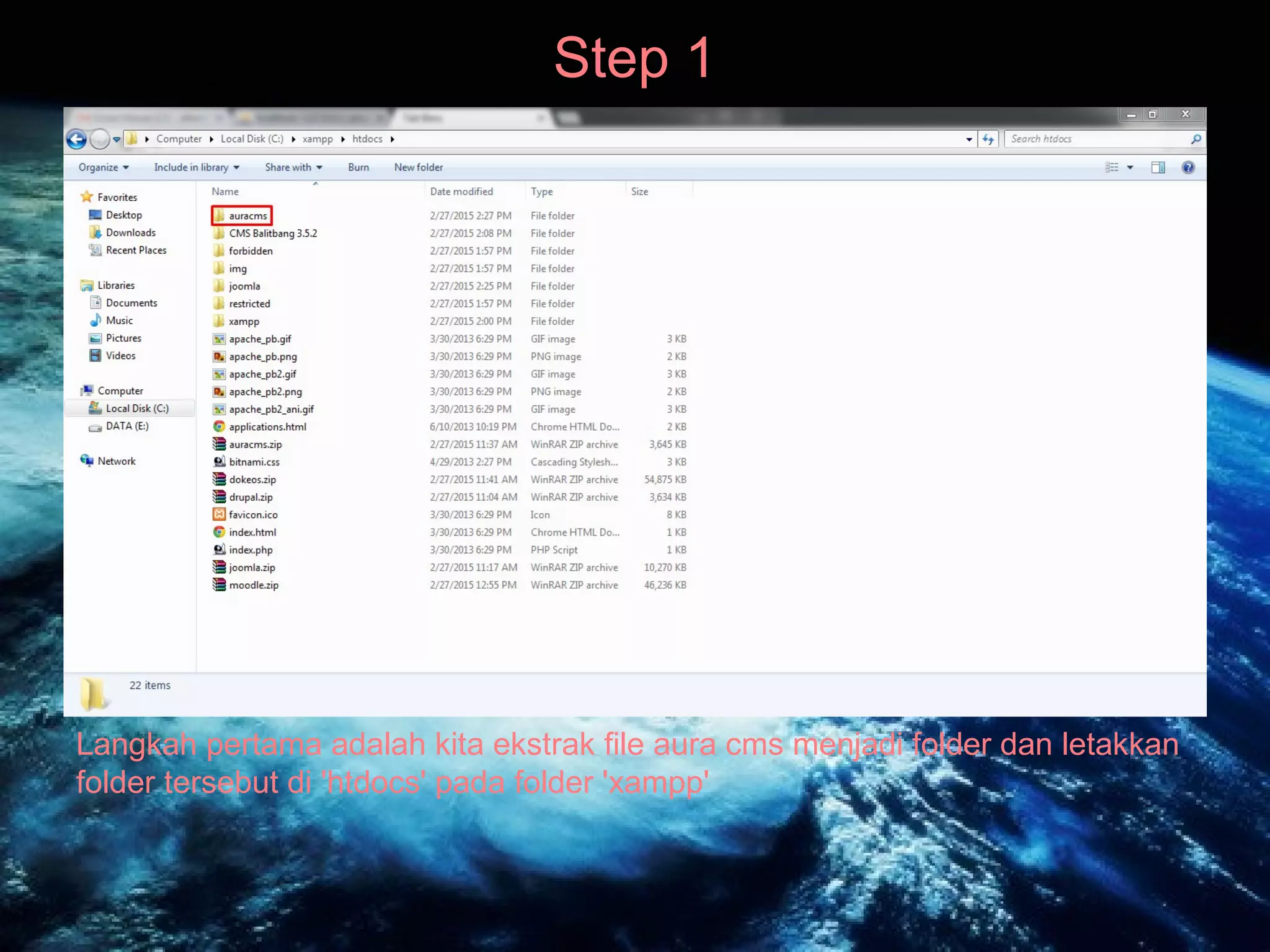
Task: Click the search magnifier icon
Action: click(x=1196, y=139)
